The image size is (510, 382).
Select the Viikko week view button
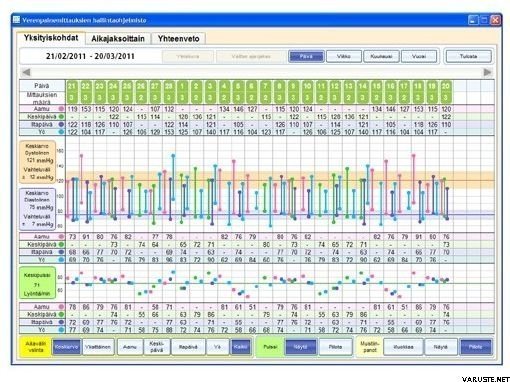pos(344,56)
